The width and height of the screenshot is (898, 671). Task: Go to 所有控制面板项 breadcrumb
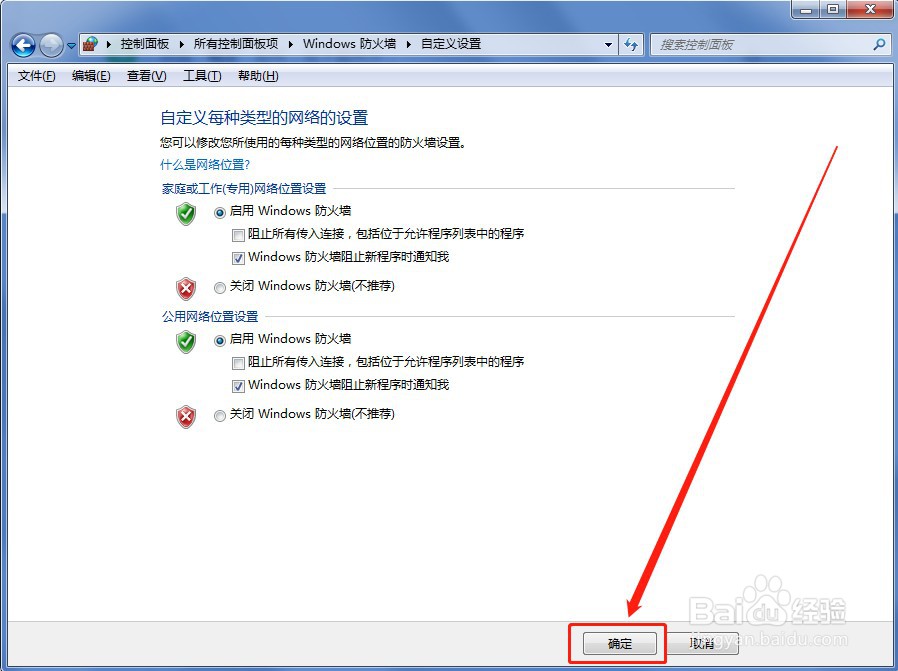(236, 44)
